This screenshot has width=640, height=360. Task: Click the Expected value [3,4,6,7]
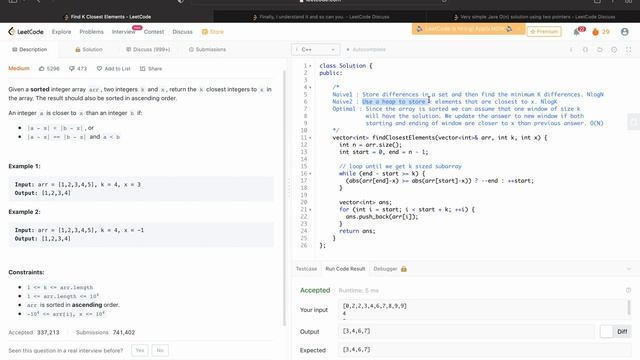[356, 349]
